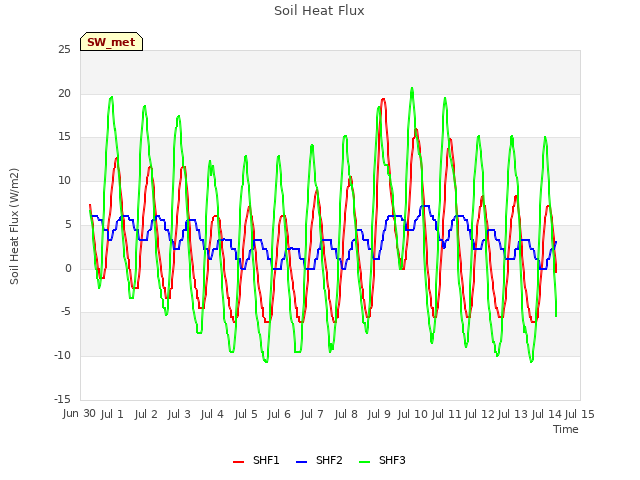The image size is (640, 480).
Task: Click the Jul 13 x-axis label
Action: pyautogui.click(x=513, y=414)
